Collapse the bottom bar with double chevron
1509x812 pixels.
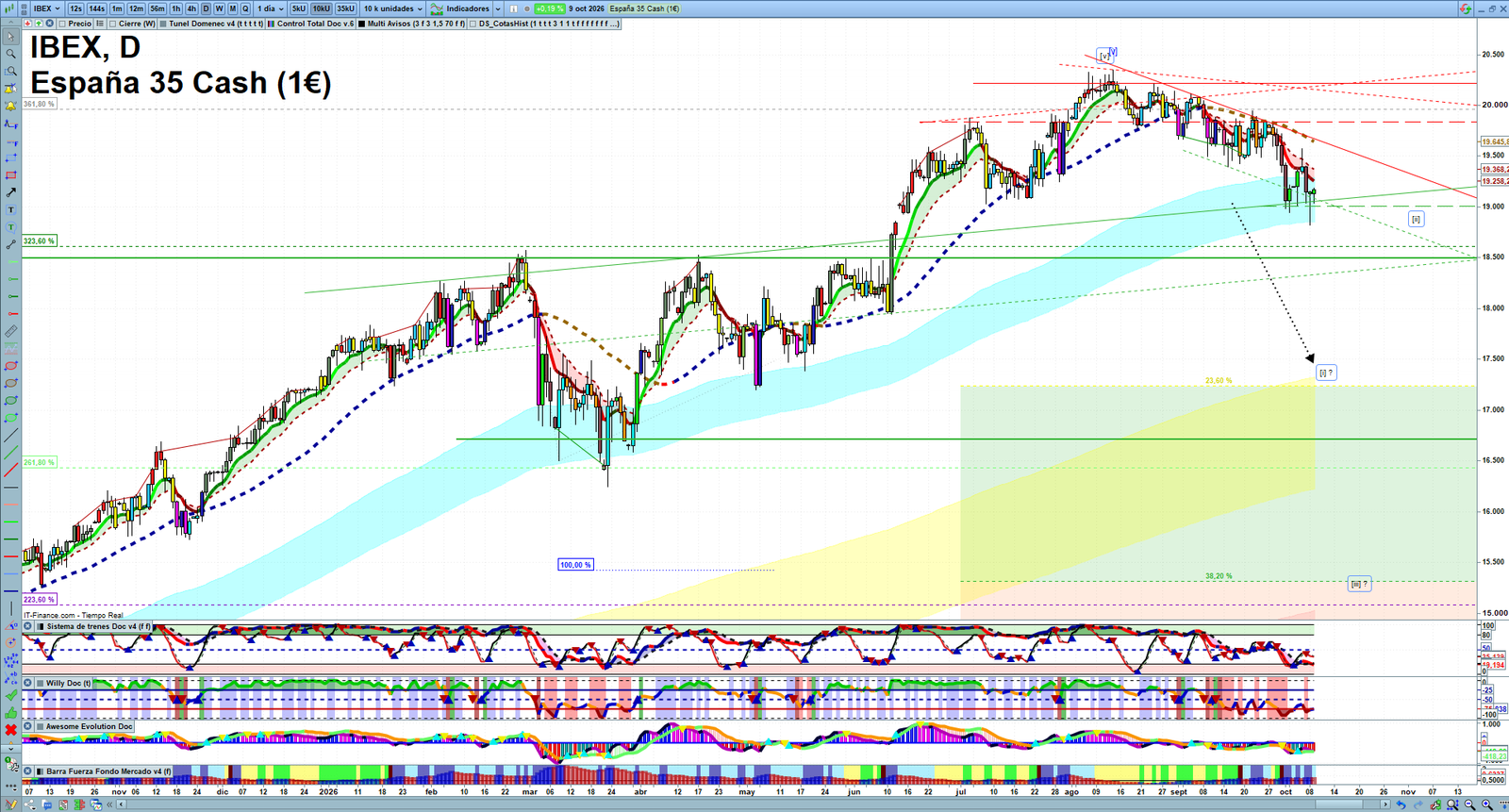point(109,804)
